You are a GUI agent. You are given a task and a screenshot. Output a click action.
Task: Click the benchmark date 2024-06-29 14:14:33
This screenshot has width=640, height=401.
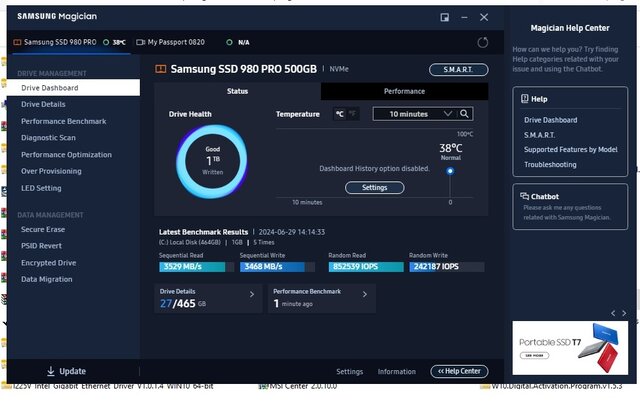[x=292, y=232]
